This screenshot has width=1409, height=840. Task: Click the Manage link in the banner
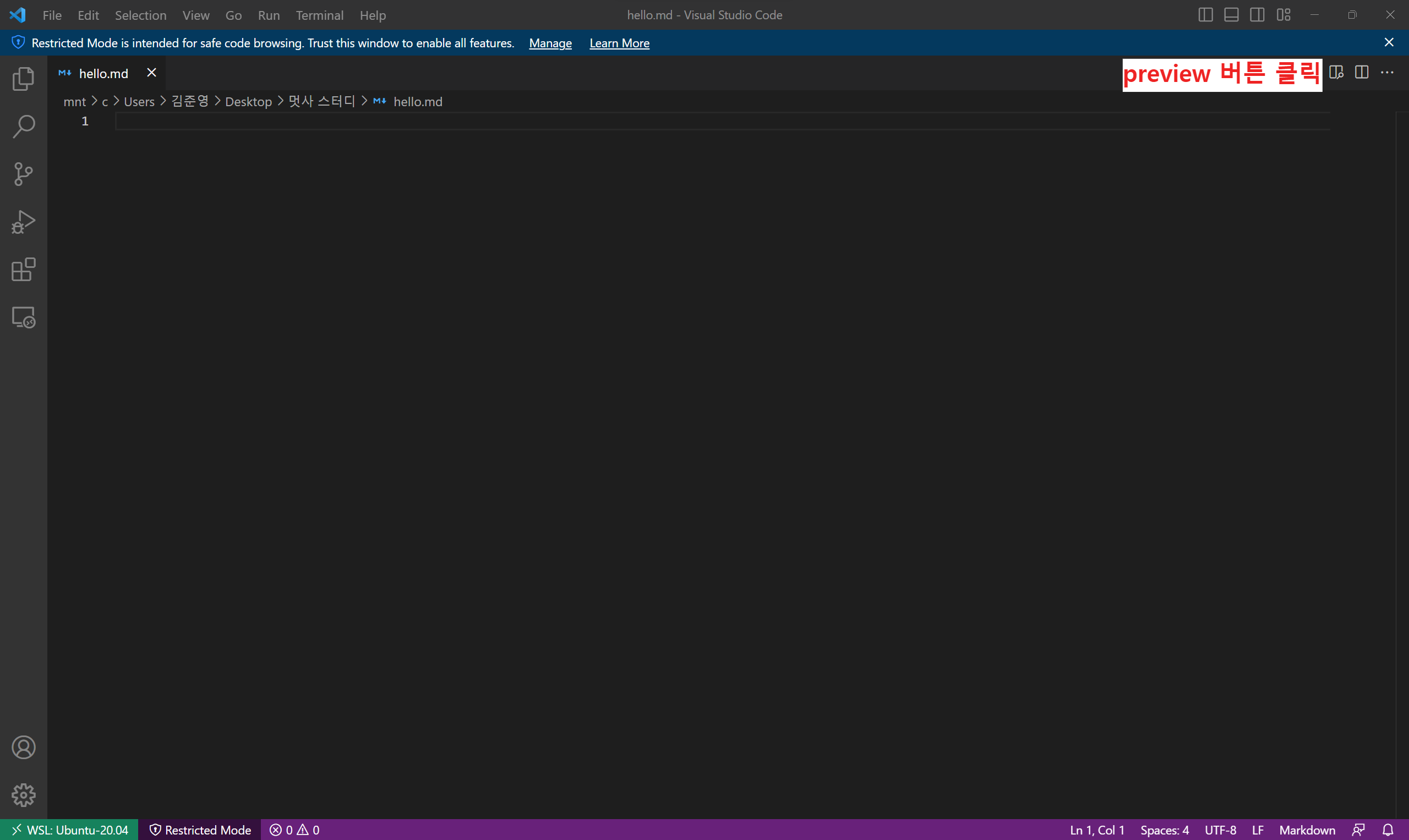(550, 43)
